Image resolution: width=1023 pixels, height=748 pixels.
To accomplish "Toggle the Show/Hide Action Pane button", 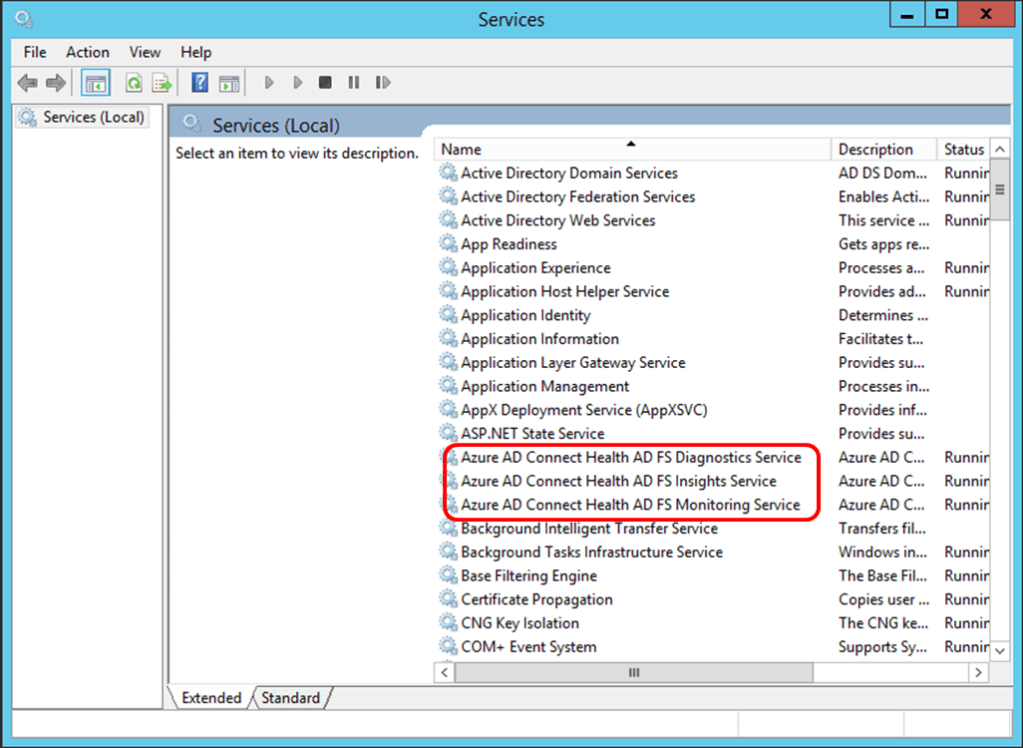I will 229,83.
